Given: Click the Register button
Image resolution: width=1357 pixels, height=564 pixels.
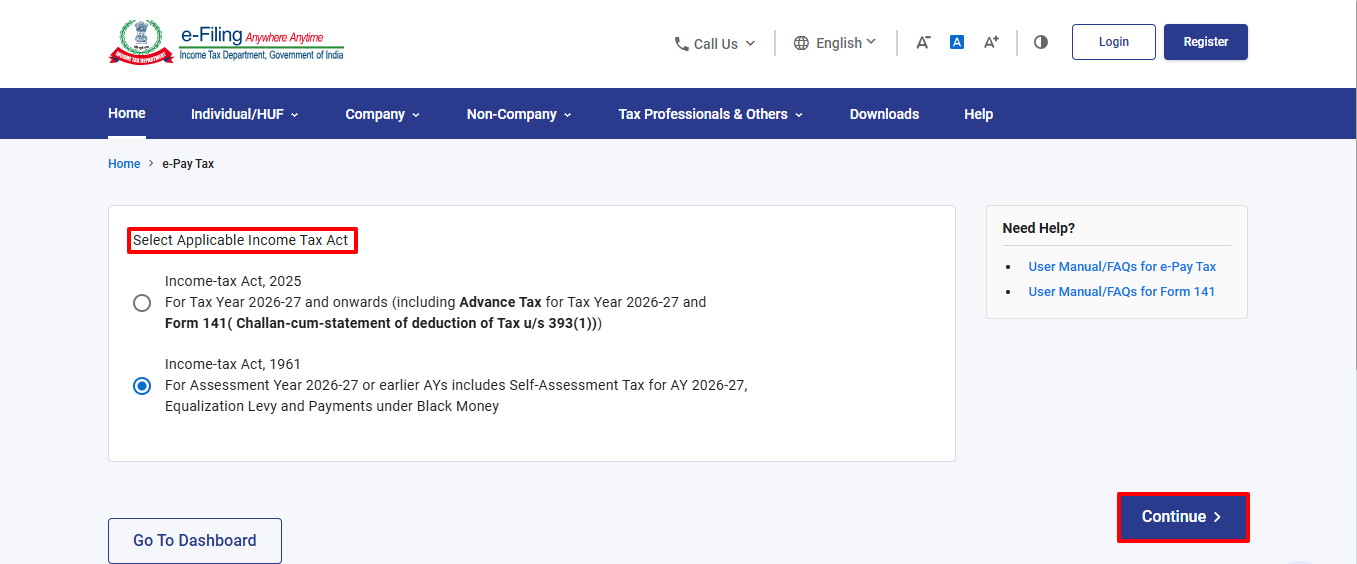Looking at the screenshot, I should pyautogui.click(x=1206, y=42).
